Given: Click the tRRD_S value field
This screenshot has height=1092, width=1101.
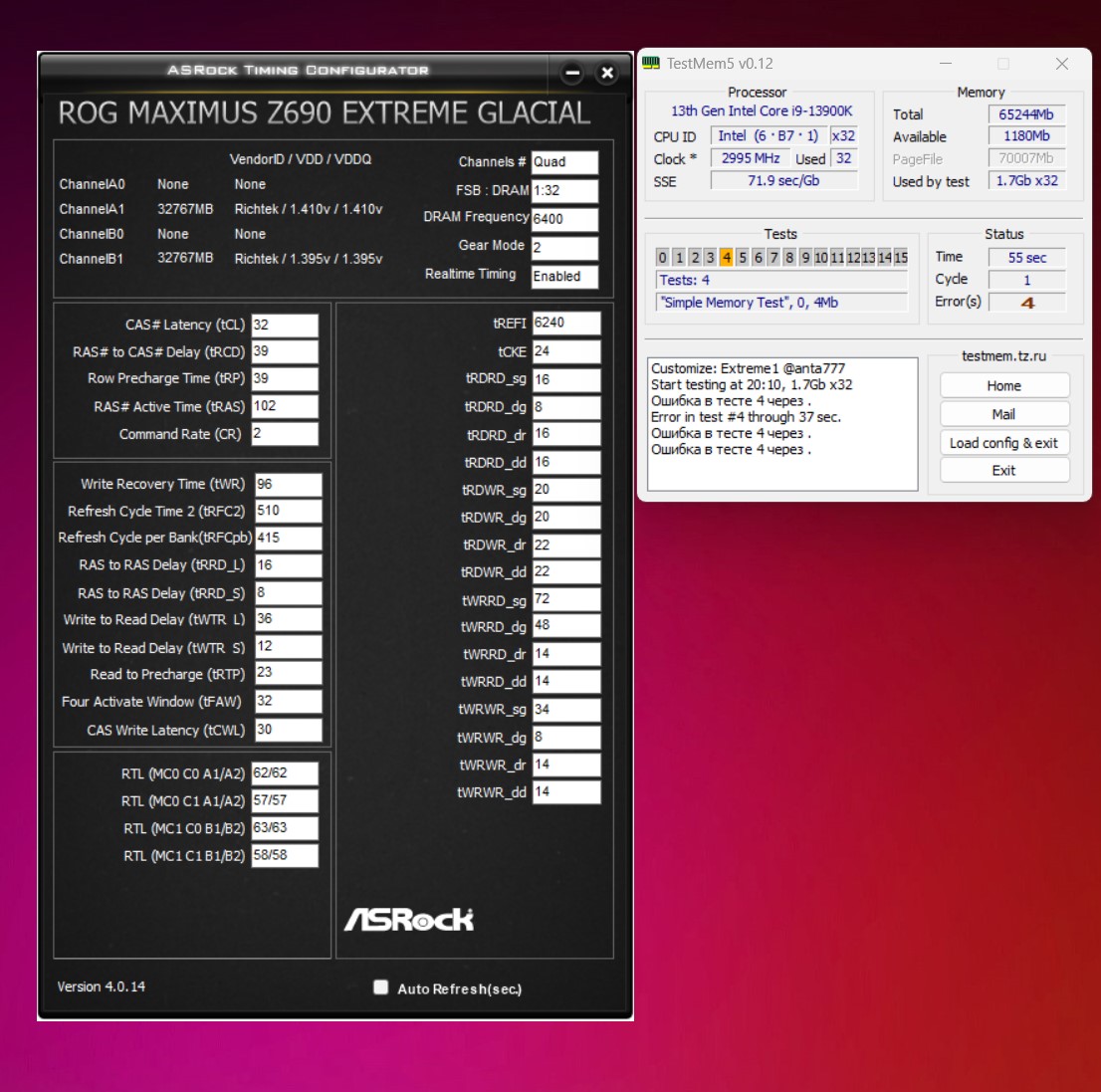Looking at the screenshot, I should (x=288, y=592).
